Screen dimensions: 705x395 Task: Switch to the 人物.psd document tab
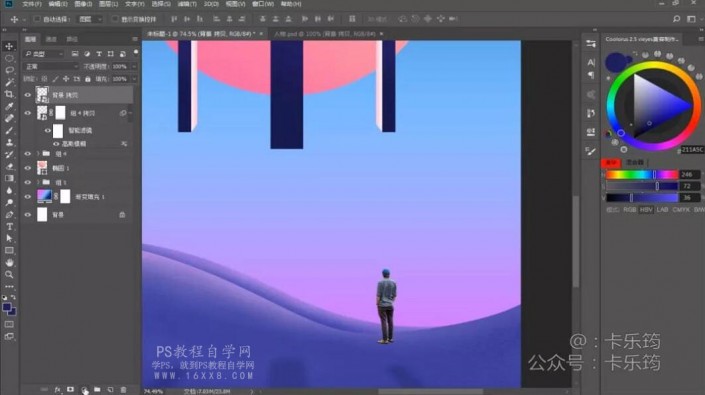325,34
